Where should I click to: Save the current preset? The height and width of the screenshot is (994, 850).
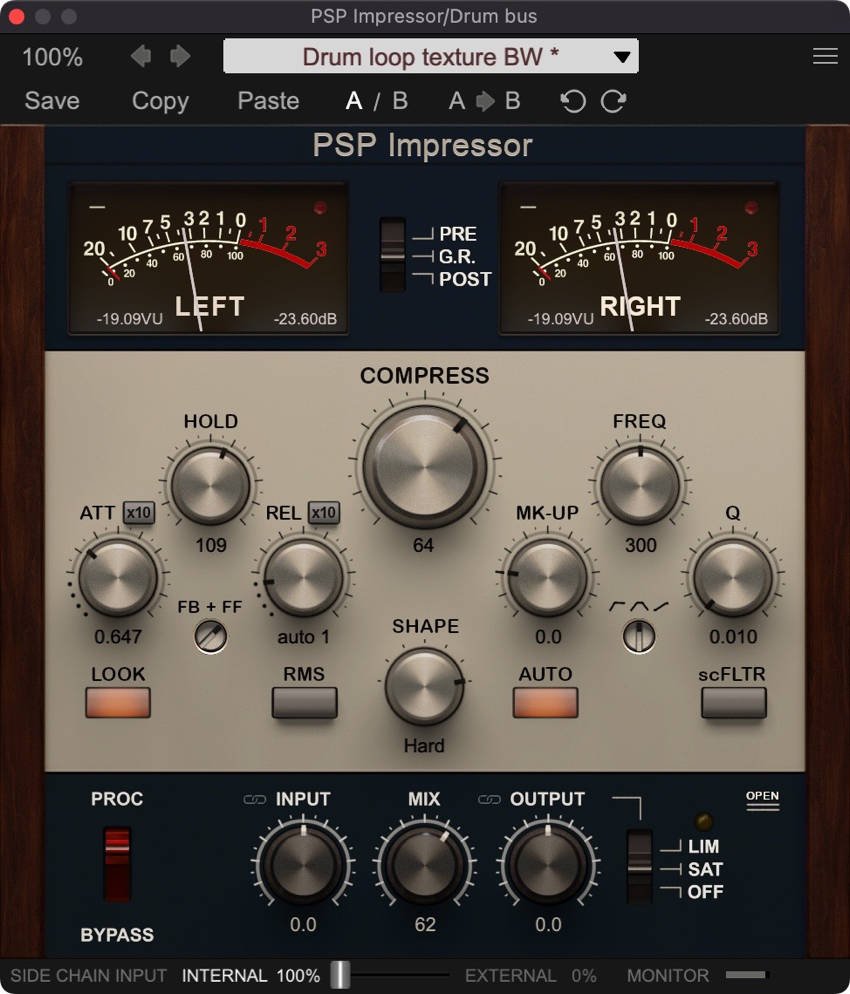coord(52,101)
